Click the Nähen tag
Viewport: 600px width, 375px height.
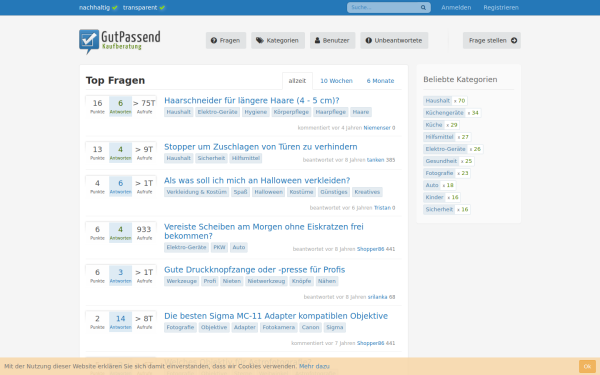(327, 281)
